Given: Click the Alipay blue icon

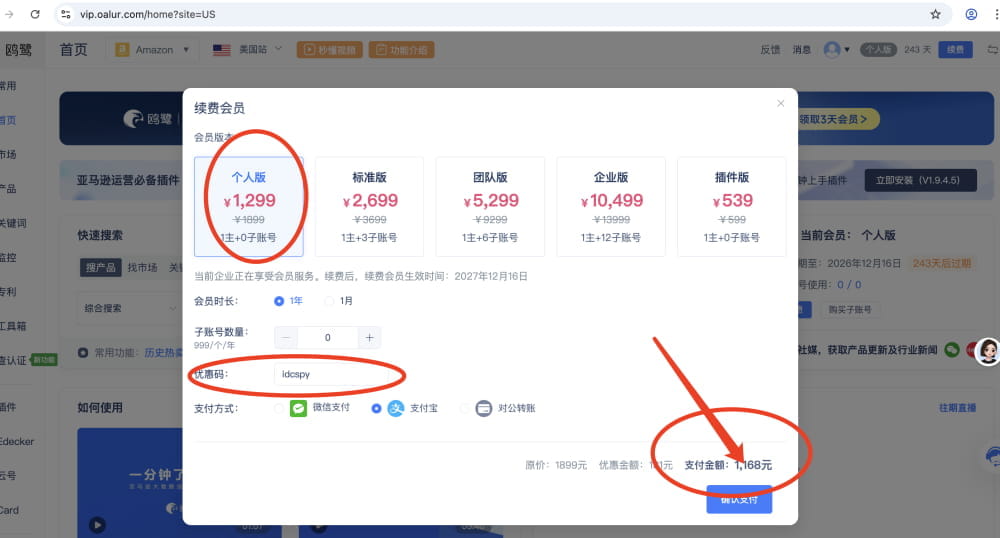Looking at the screenshot, I should (396, 408).
